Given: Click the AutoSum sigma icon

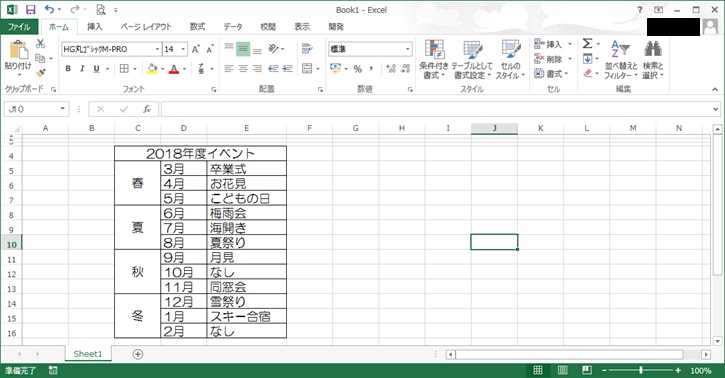Looking at the screenshot, I should 587,44.
